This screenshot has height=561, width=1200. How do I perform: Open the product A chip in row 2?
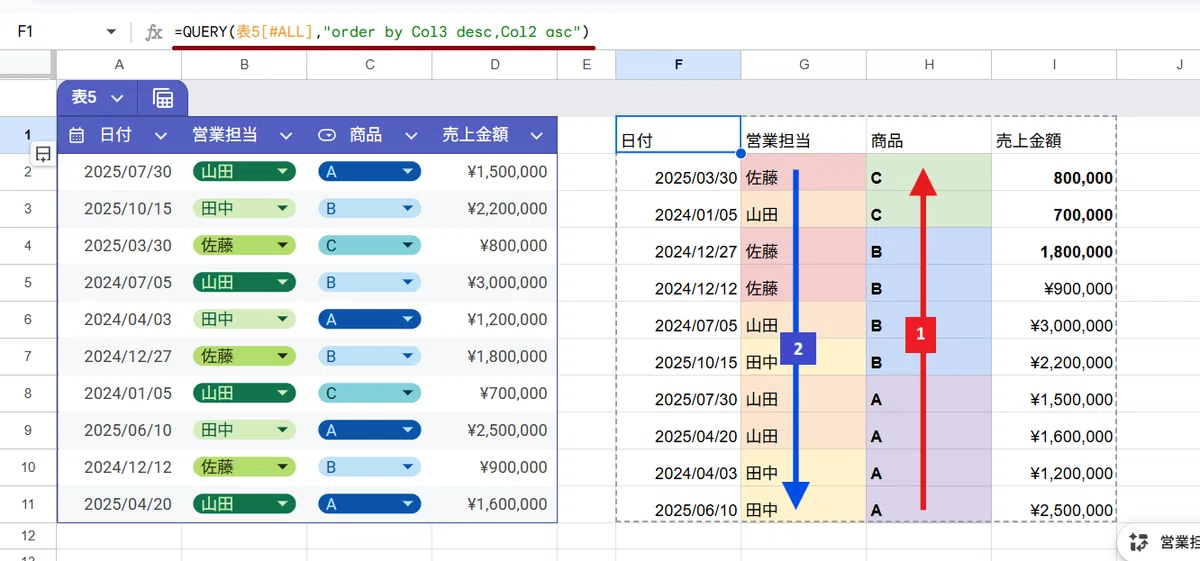(x=369, y=172)
